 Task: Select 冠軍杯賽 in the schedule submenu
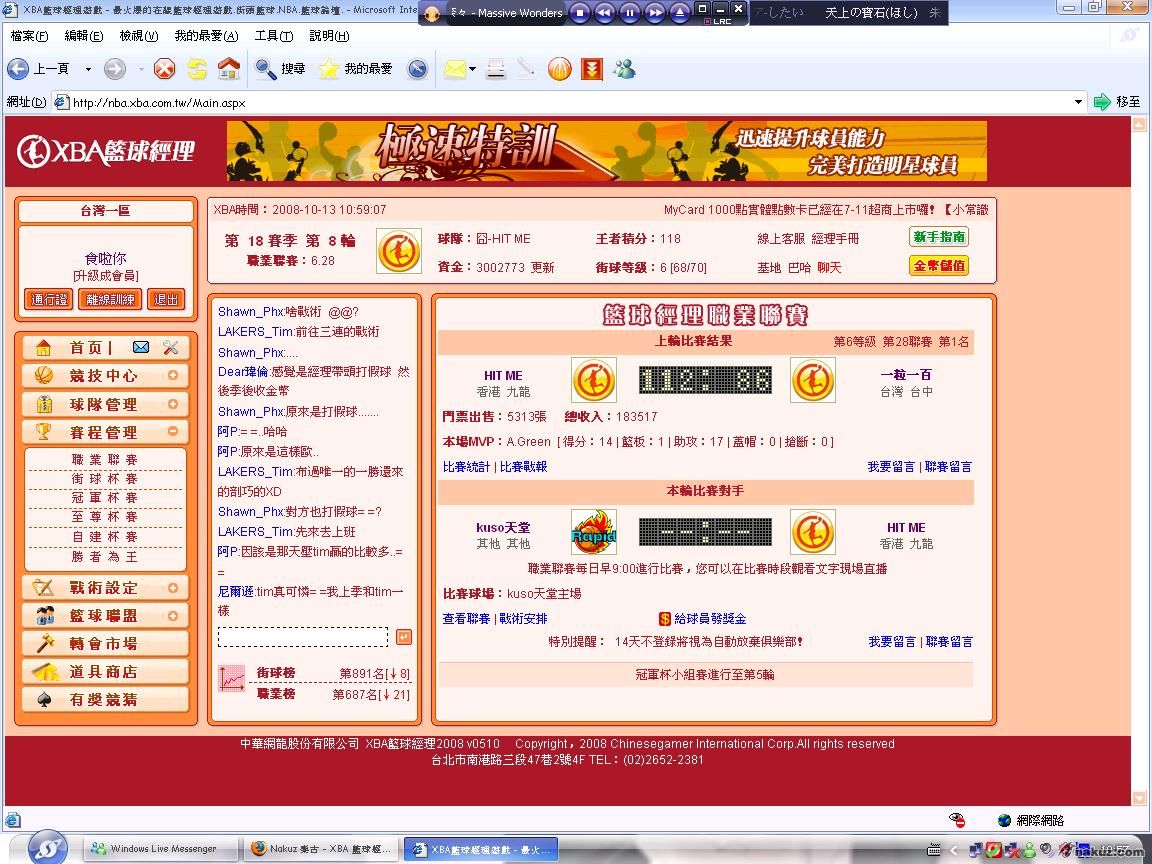[105, 498]
